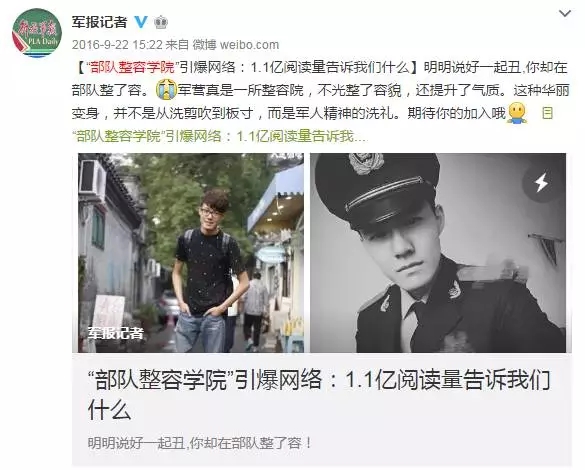
Task: Click the lightning bolt icon on image
Action: pos(541,183)
